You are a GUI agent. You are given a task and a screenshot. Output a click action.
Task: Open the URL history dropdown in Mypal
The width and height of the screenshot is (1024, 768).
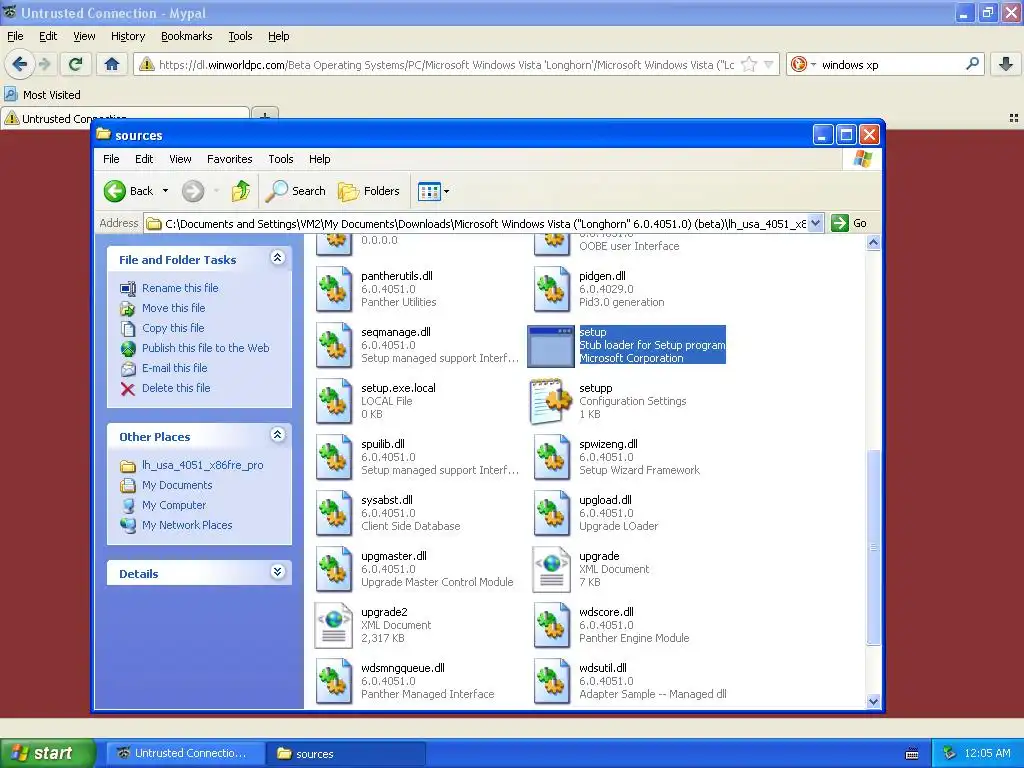point(769,64)
